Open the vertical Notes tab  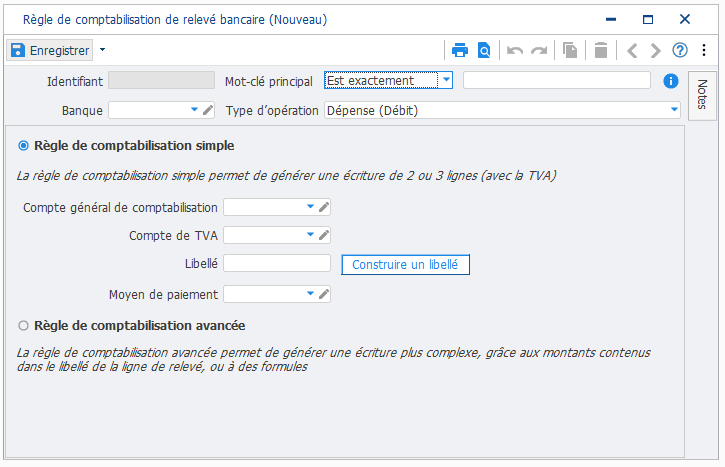[x=702, y=96]
